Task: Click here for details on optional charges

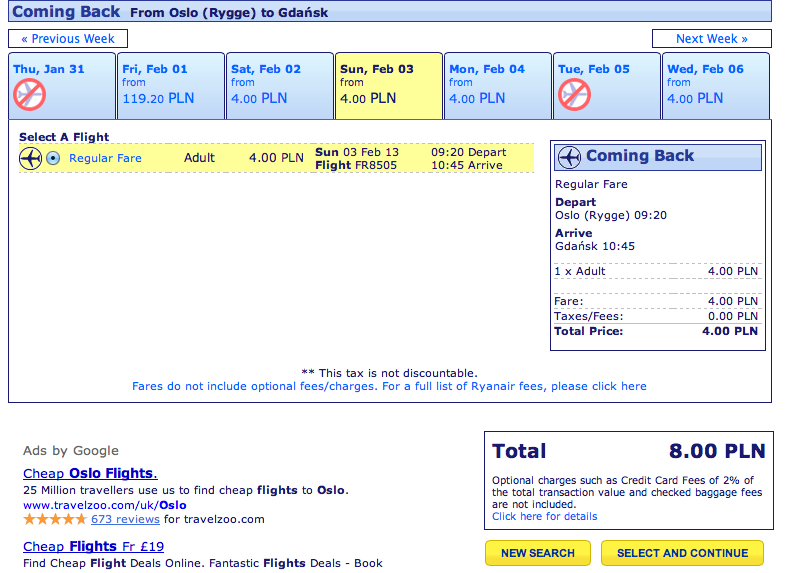Action: pos(544,516)
